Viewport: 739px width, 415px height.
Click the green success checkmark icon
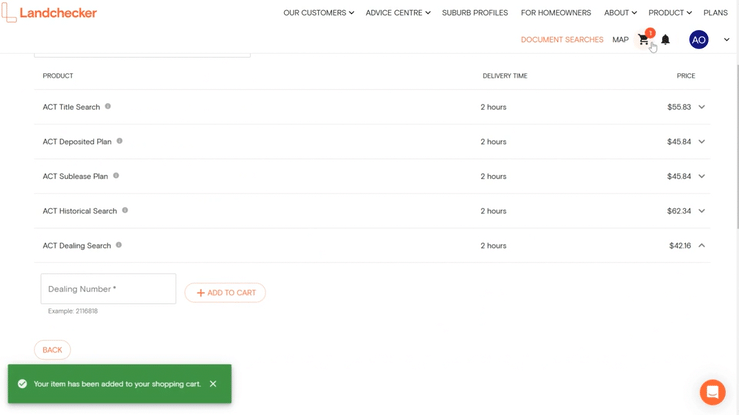pyautogui.click(x=22, y=384)
